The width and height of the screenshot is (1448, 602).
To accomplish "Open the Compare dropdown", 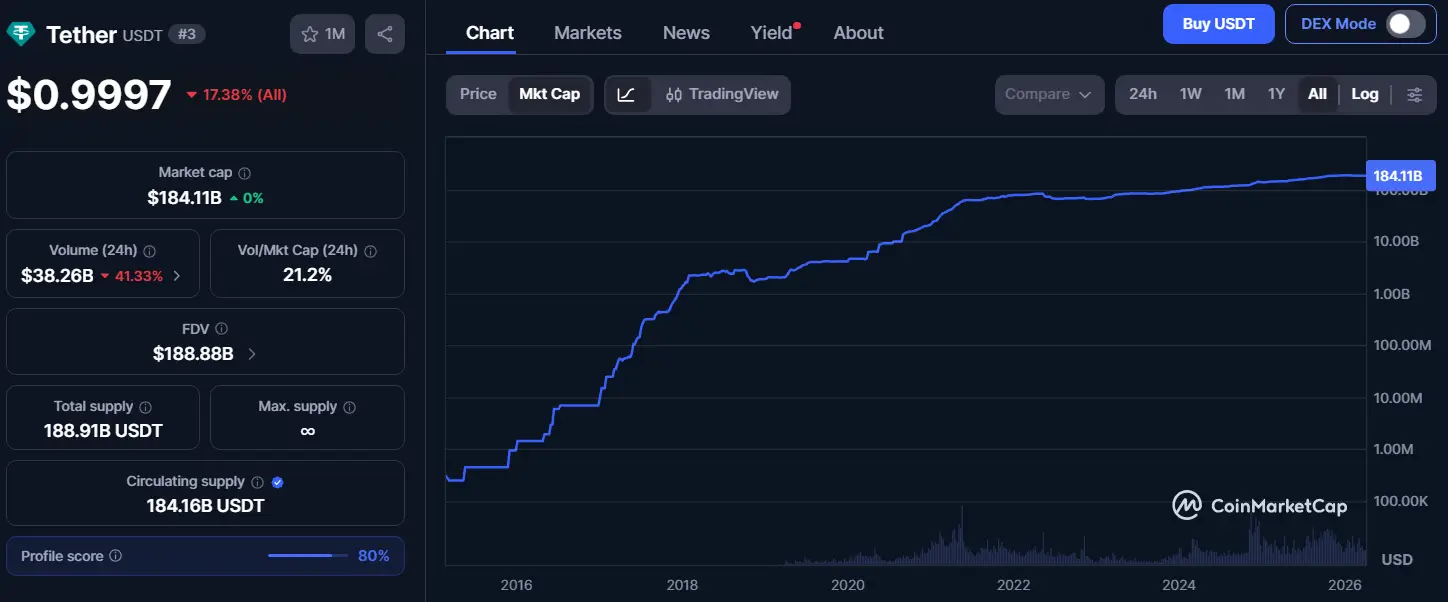I will [1049, 94].
